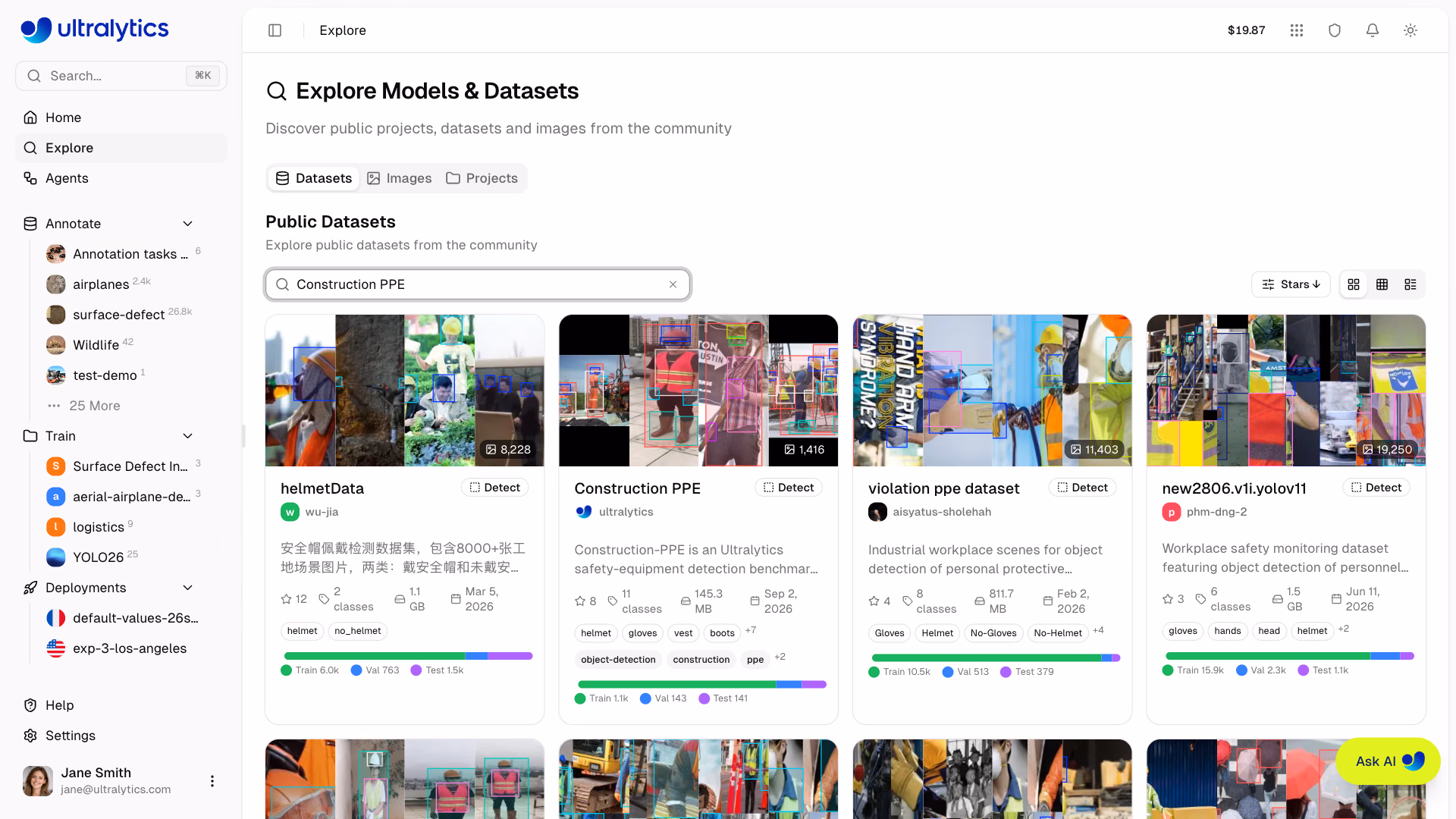Select the Datasets tab
This screenshot has height=819, width=1456.
[313, 178]
